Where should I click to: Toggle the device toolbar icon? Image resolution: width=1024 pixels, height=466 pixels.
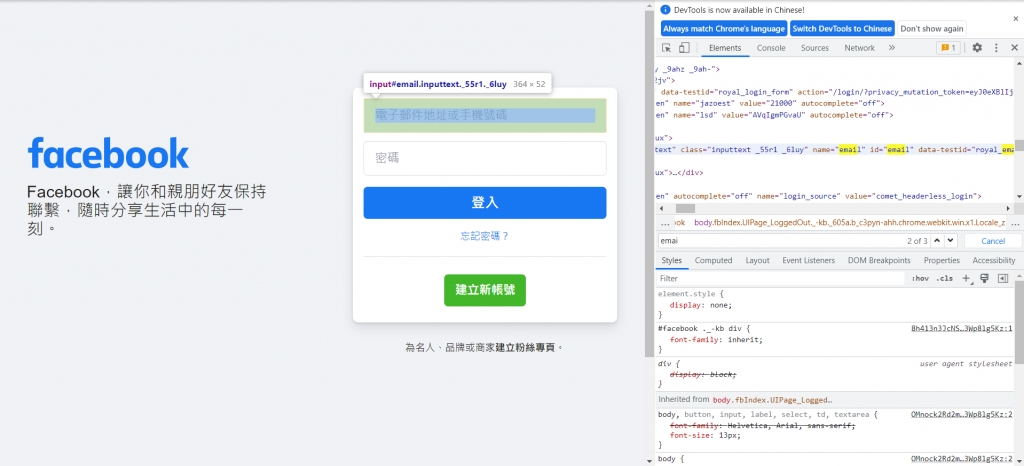684,48
